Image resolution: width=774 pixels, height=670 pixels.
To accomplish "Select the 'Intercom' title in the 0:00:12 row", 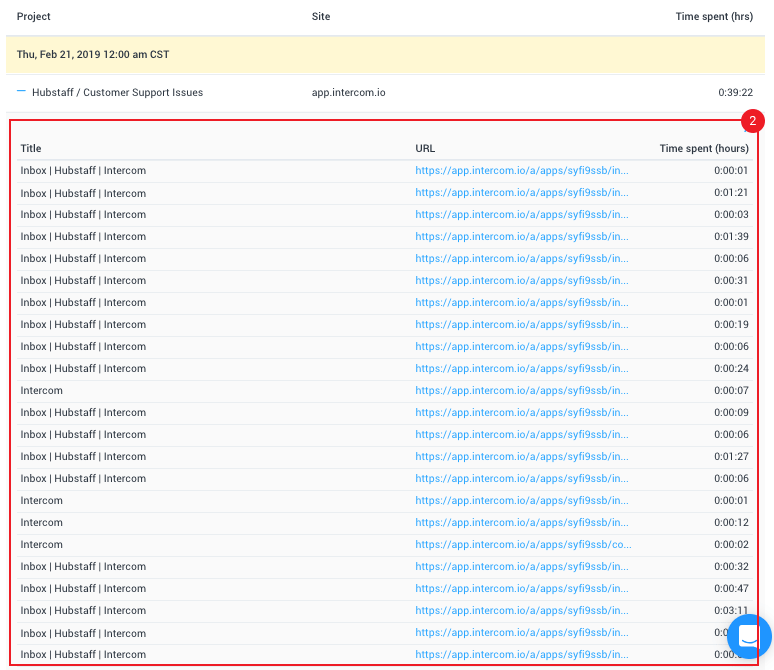I will point(41,522).
